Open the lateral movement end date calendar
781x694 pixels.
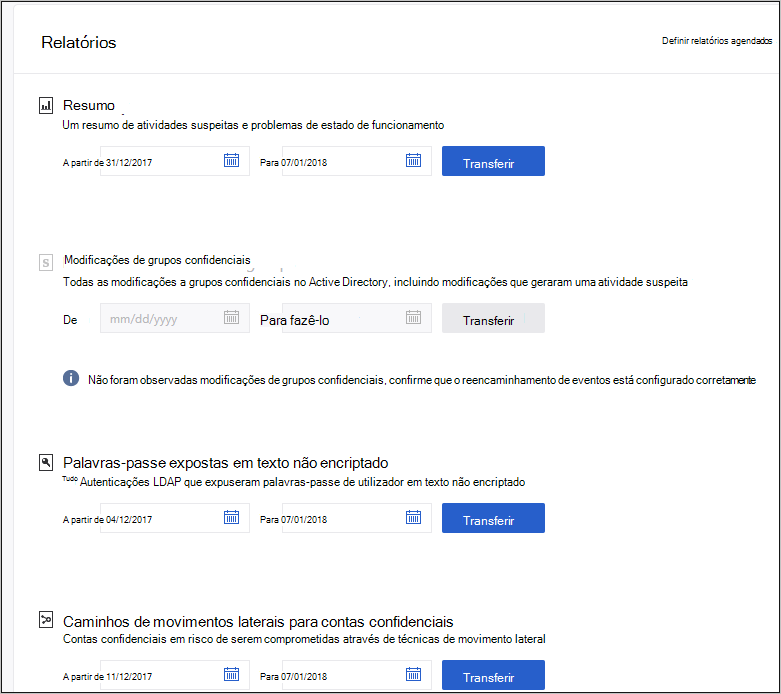click(x=413, y=675)
